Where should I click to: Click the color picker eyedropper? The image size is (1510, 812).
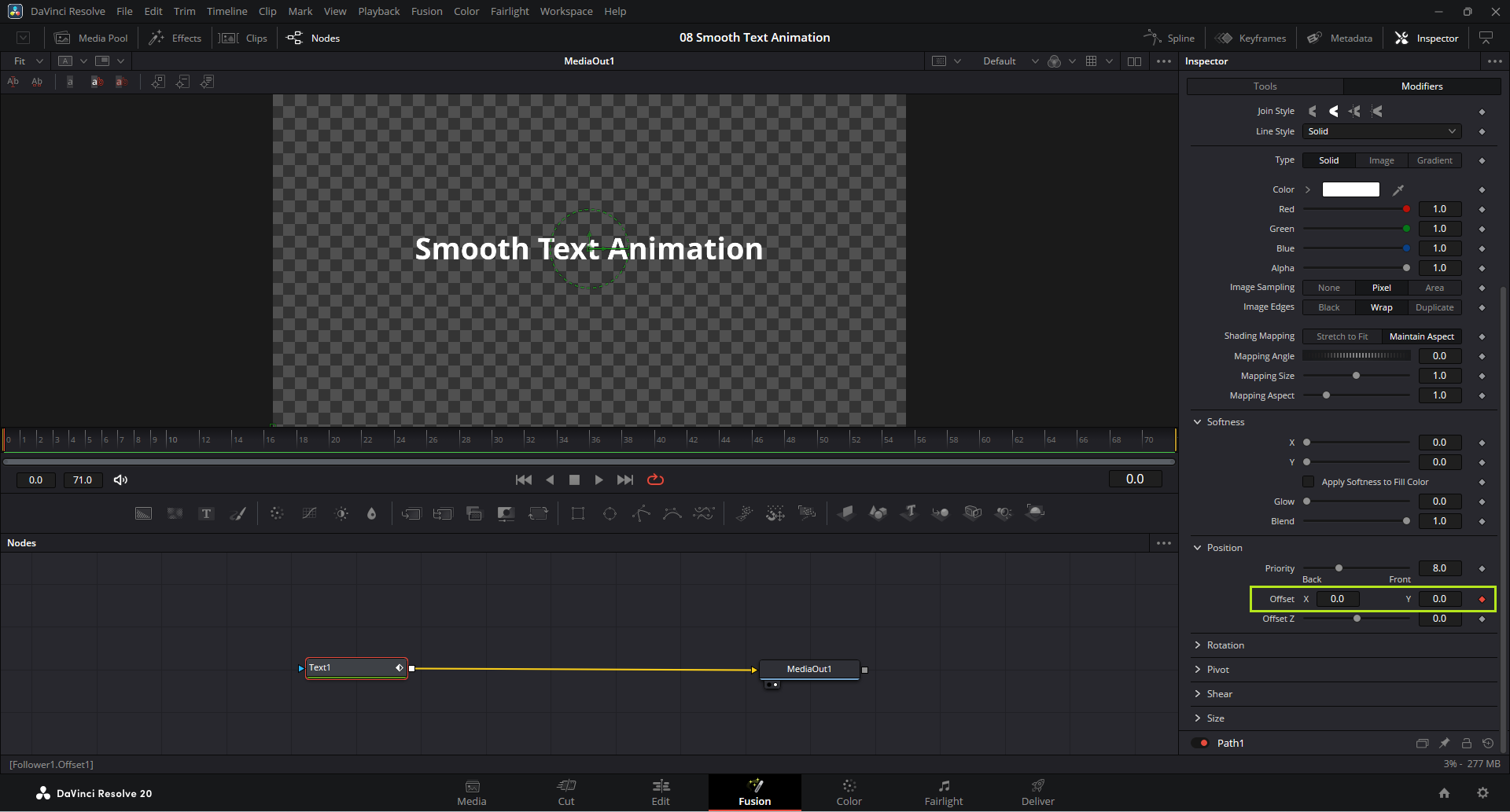1398,189
